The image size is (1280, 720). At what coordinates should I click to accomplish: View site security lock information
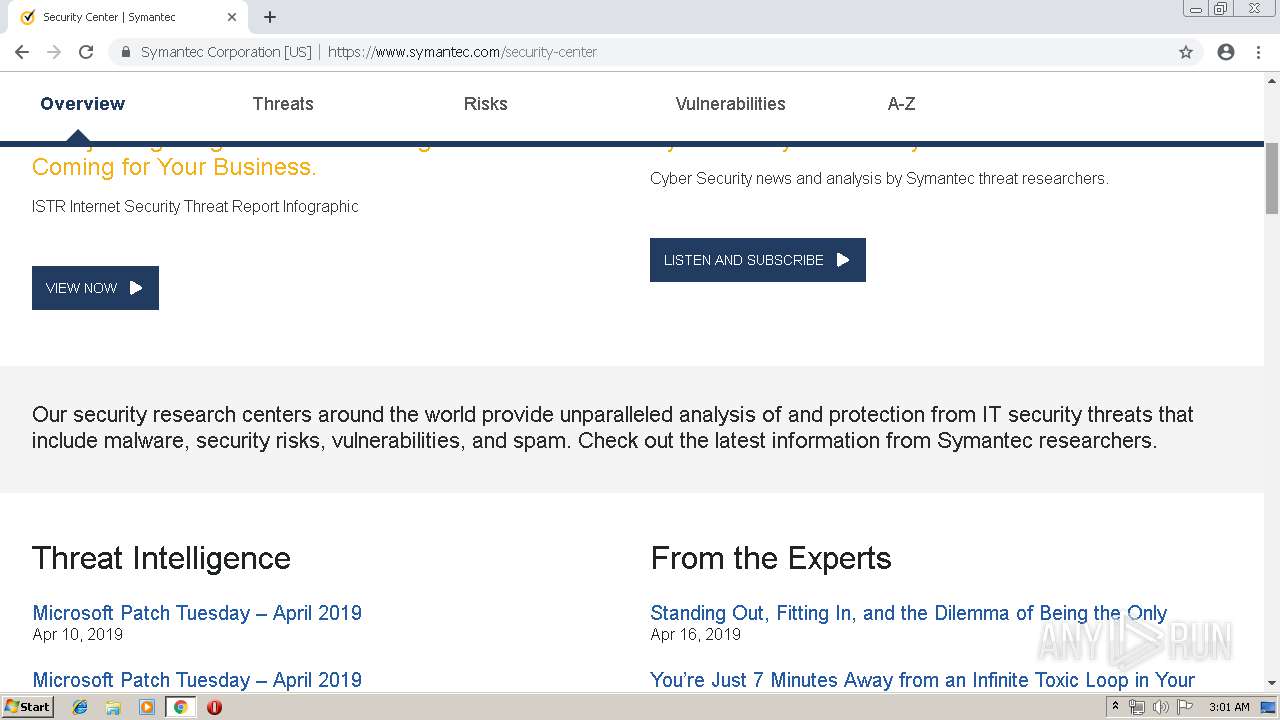click(125, 52)
